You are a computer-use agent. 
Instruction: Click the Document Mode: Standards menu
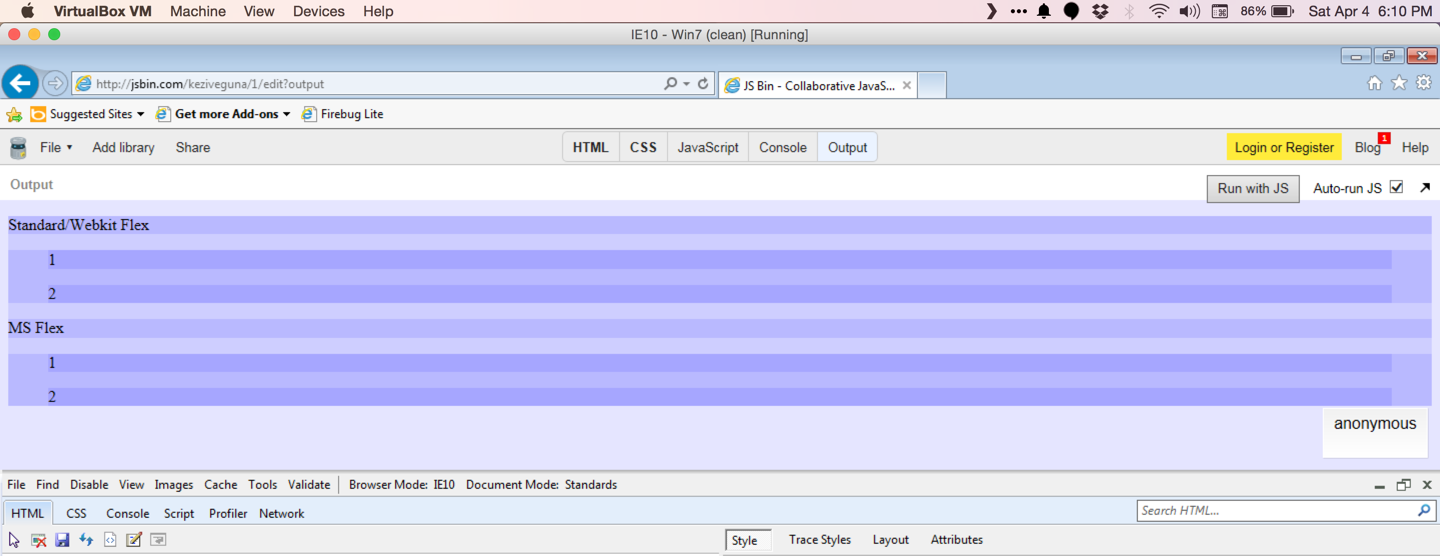tap(541, 485)
